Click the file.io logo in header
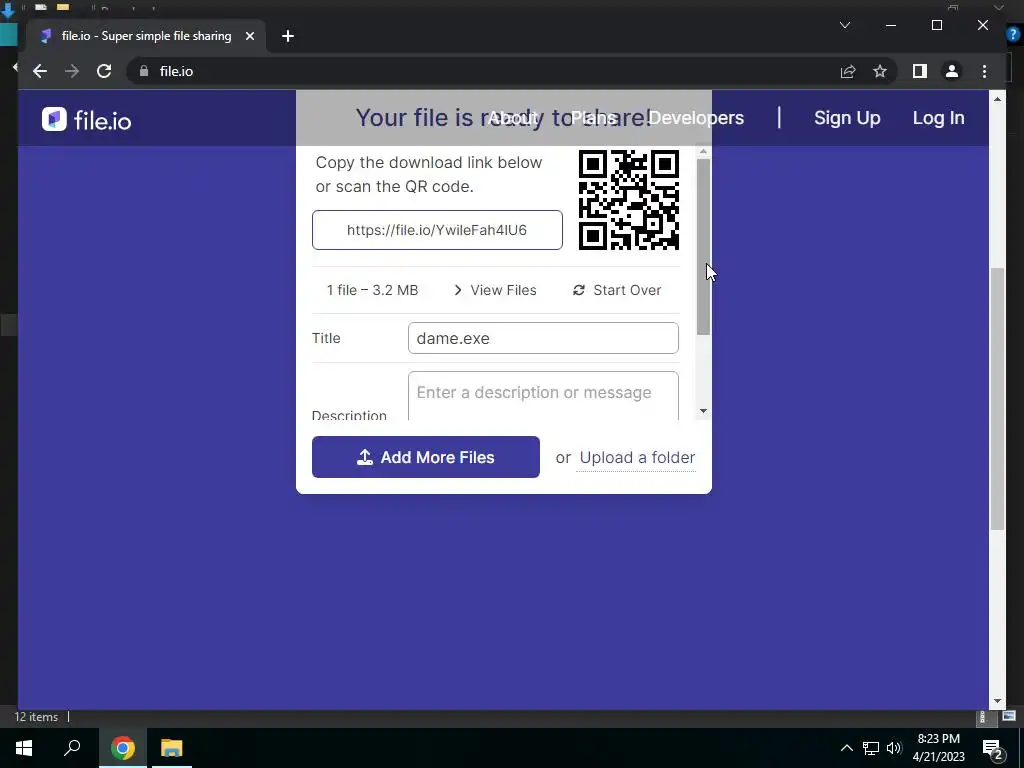Screen dimensions: 1024x768 pos(86,120)
